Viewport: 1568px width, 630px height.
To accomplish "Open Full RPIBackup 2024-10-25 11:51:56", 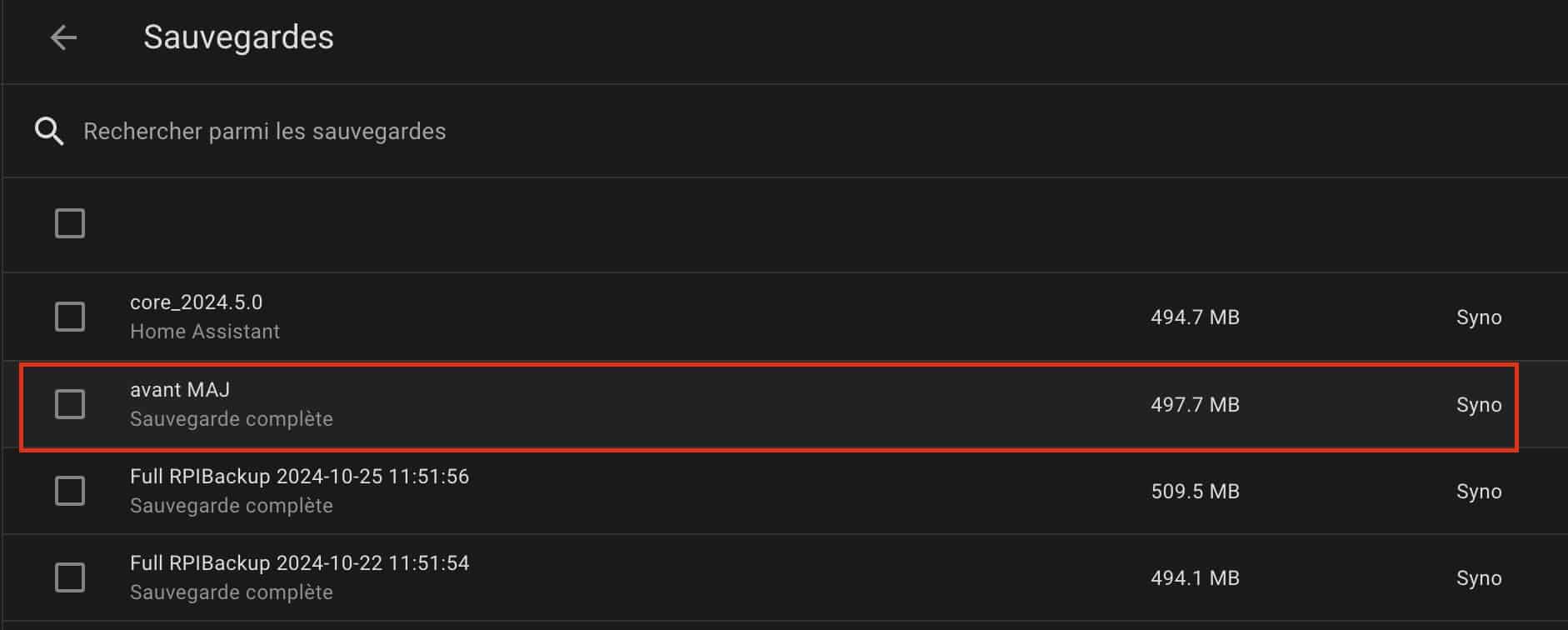I will pyautogui.click(x=299, y=477).
